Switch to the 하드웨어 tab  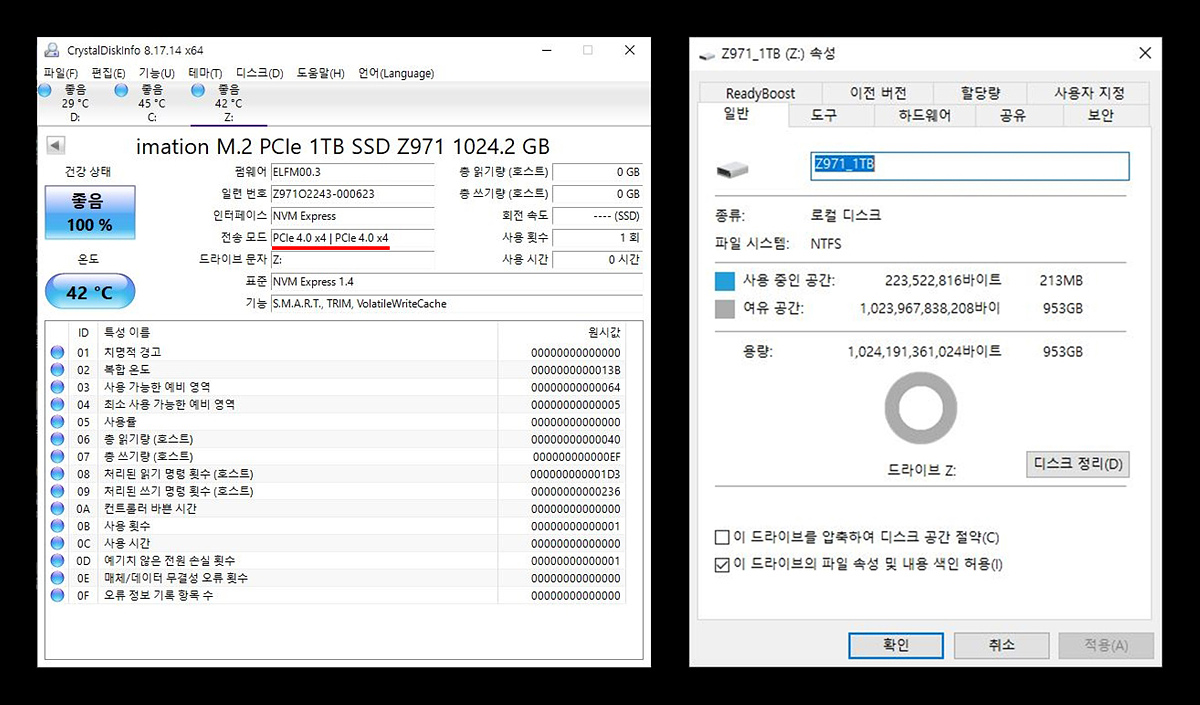(924, 115)
